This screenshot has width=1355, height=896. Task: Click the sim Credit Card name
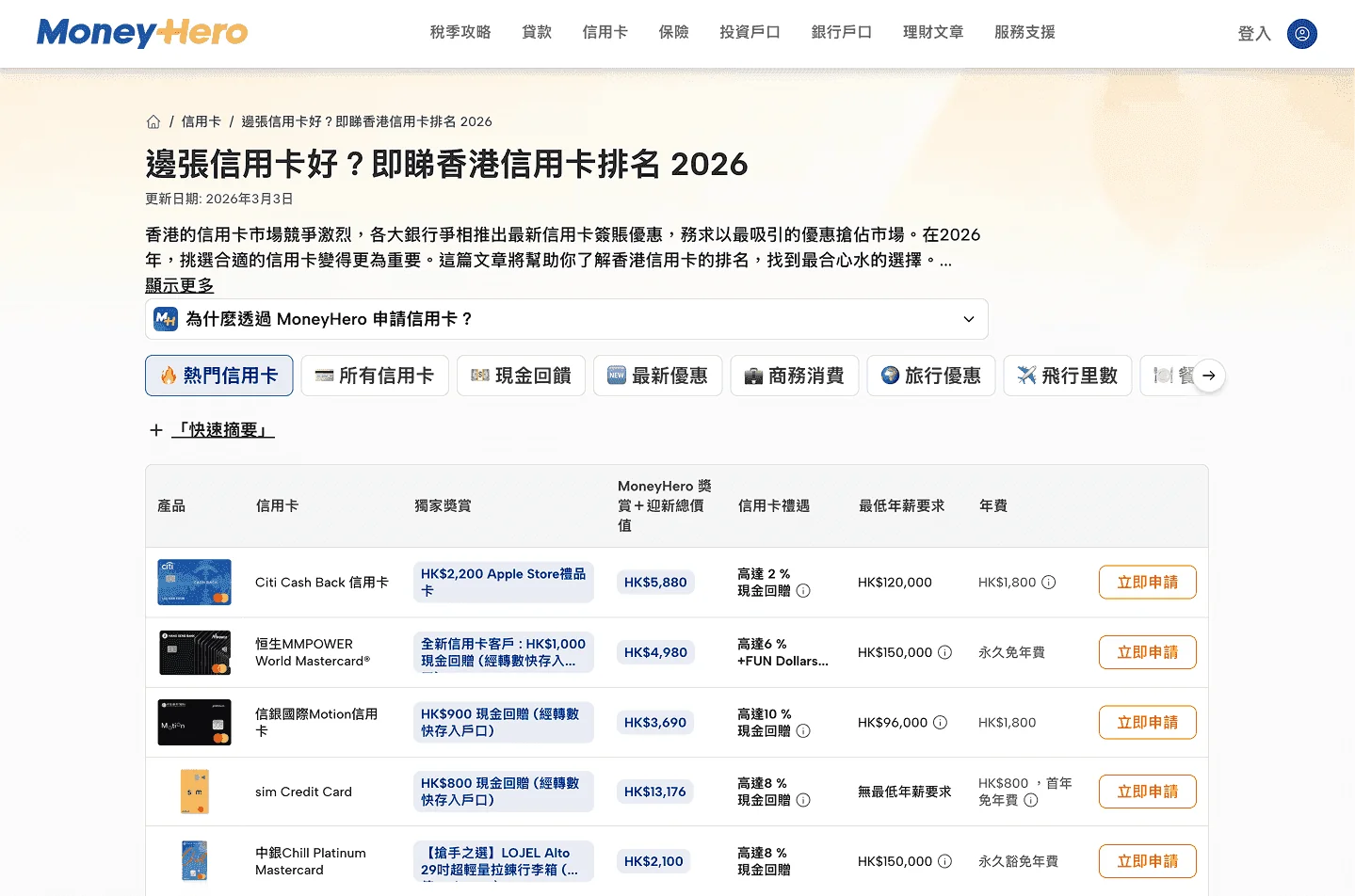point(303,792)
